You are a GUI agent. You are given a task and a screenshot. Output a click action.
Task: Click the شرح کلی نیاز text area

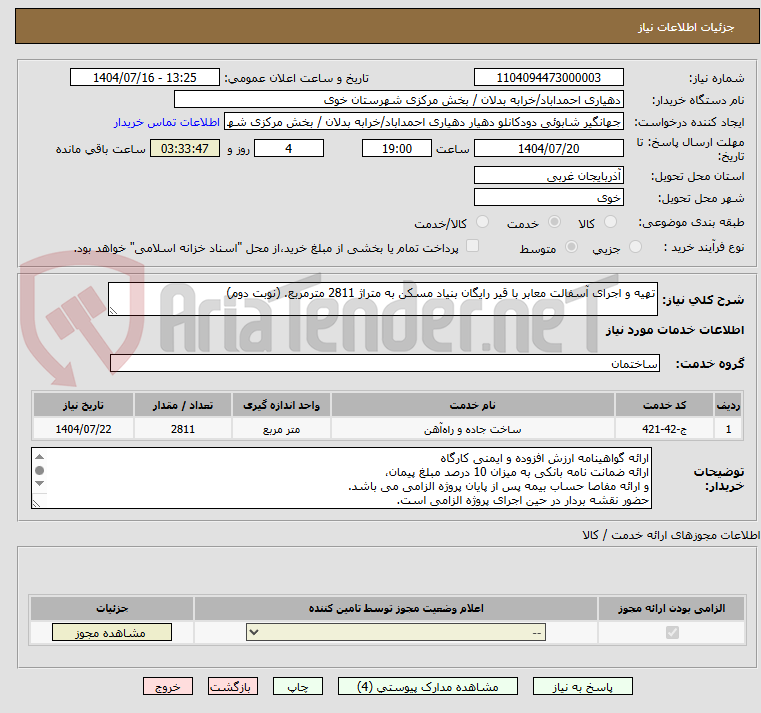382,299
